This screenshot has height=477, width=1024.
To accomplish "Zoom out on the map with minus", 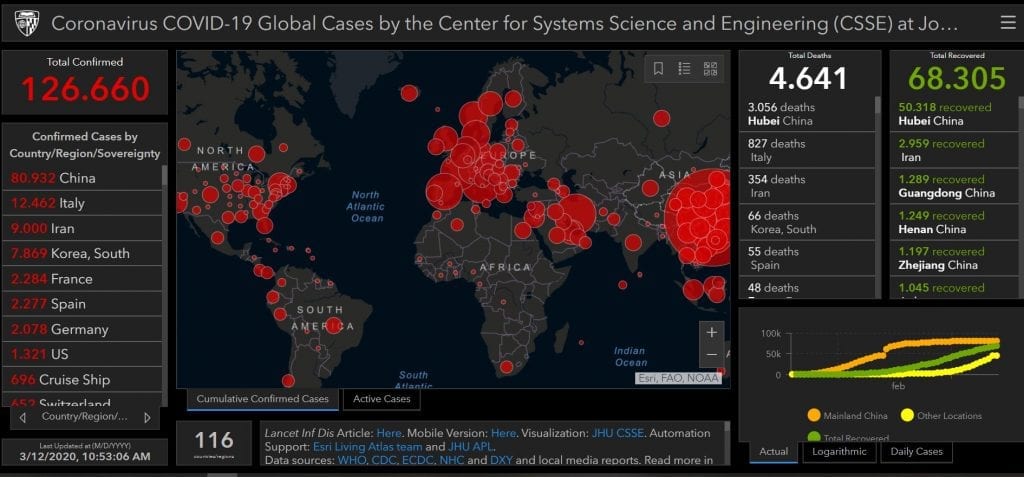I will point(711,355).
